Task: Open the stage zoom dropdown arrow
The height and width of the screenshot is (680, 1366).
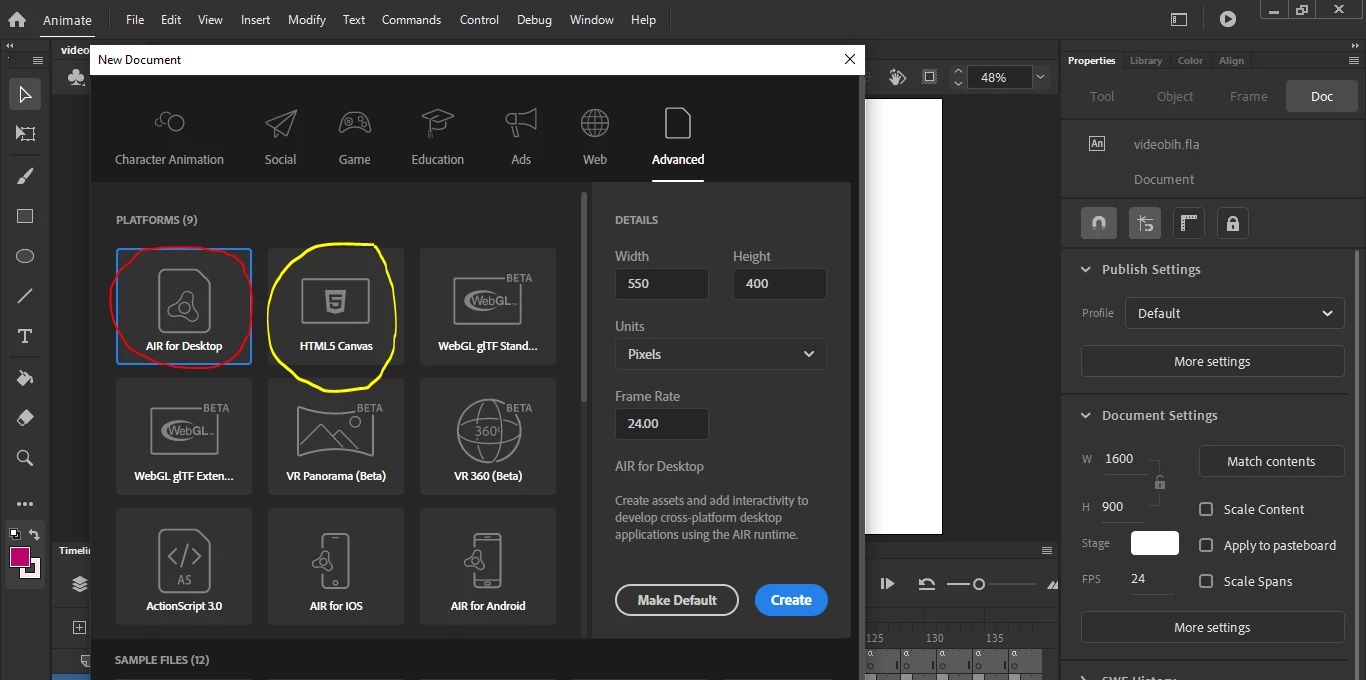Action: coord(1040,77)
